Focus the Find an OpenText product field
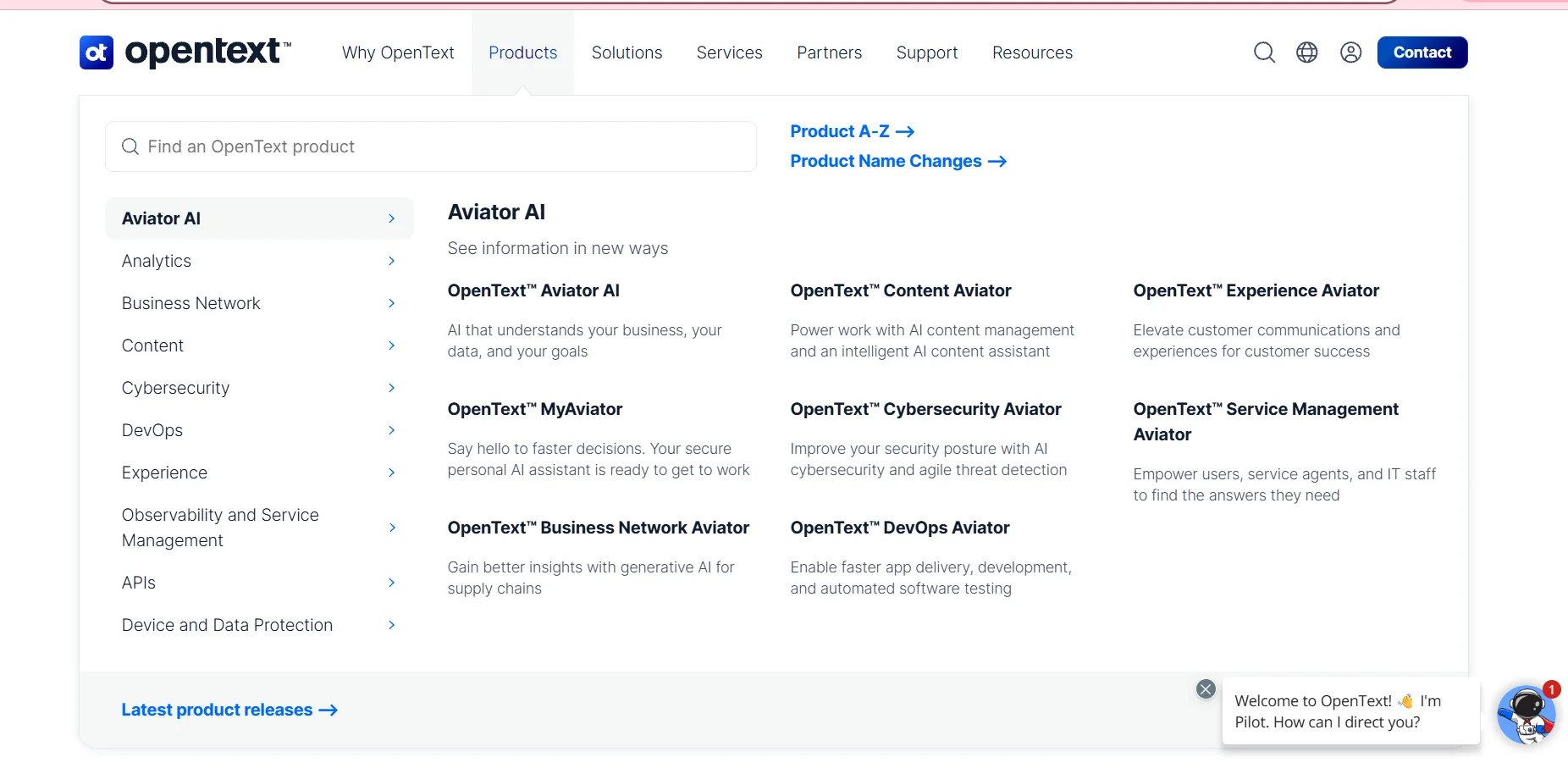Viewport: 1568px width, 774px height. coord(430,147)
